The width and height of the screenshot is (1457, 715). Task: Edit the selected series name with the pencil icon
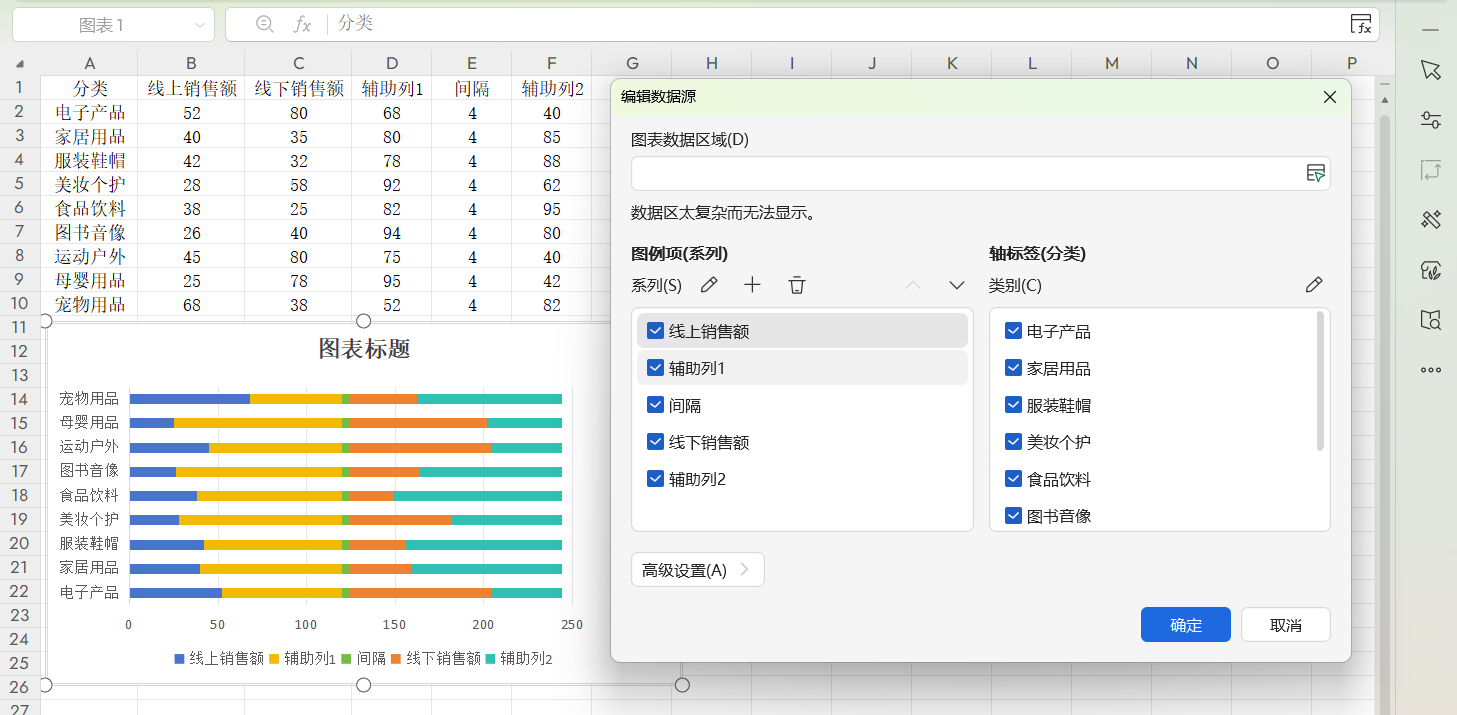coord(709,285)
